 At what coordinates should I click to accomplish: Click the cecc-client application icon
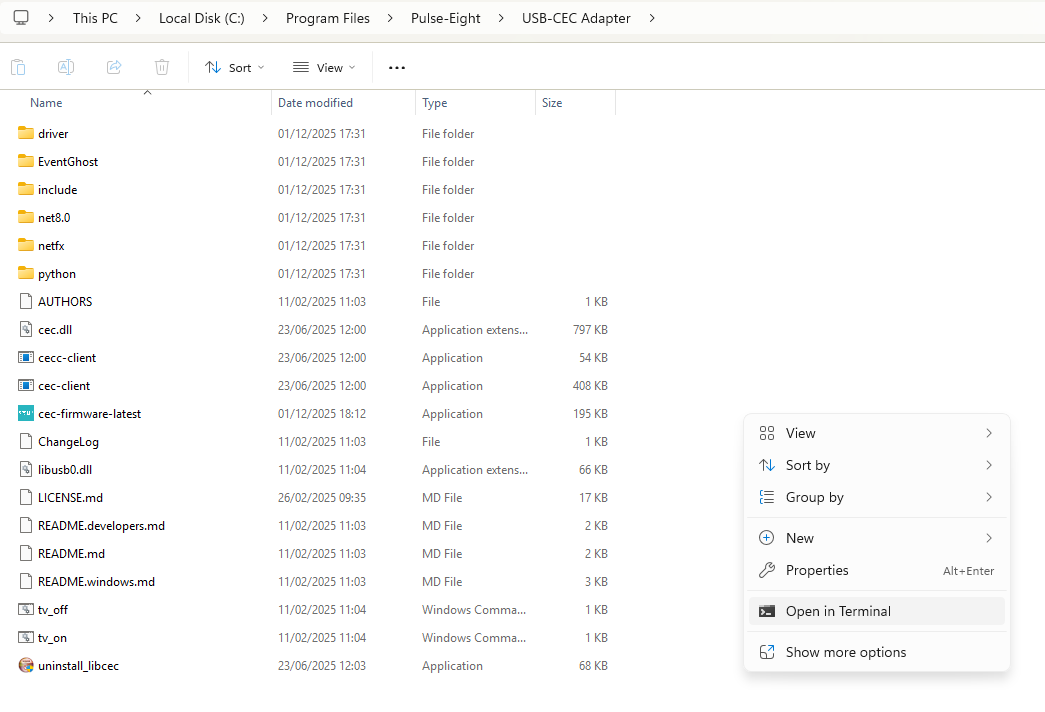pos(26,357)
